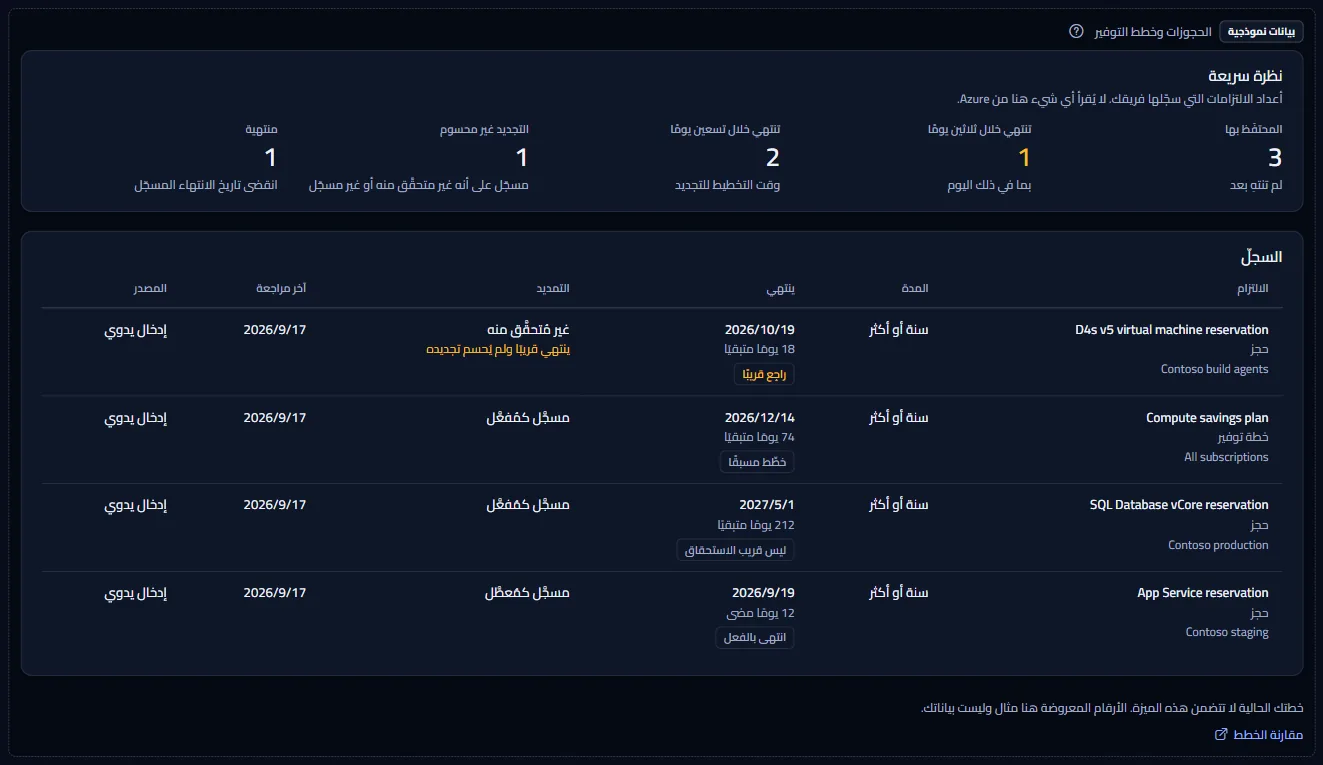Image resolution: width=1323 pixels, height=765 pixels.
Task: Click the 'خطة توفير' type label
Action: pyautogui.click(x=1244, y=438)
